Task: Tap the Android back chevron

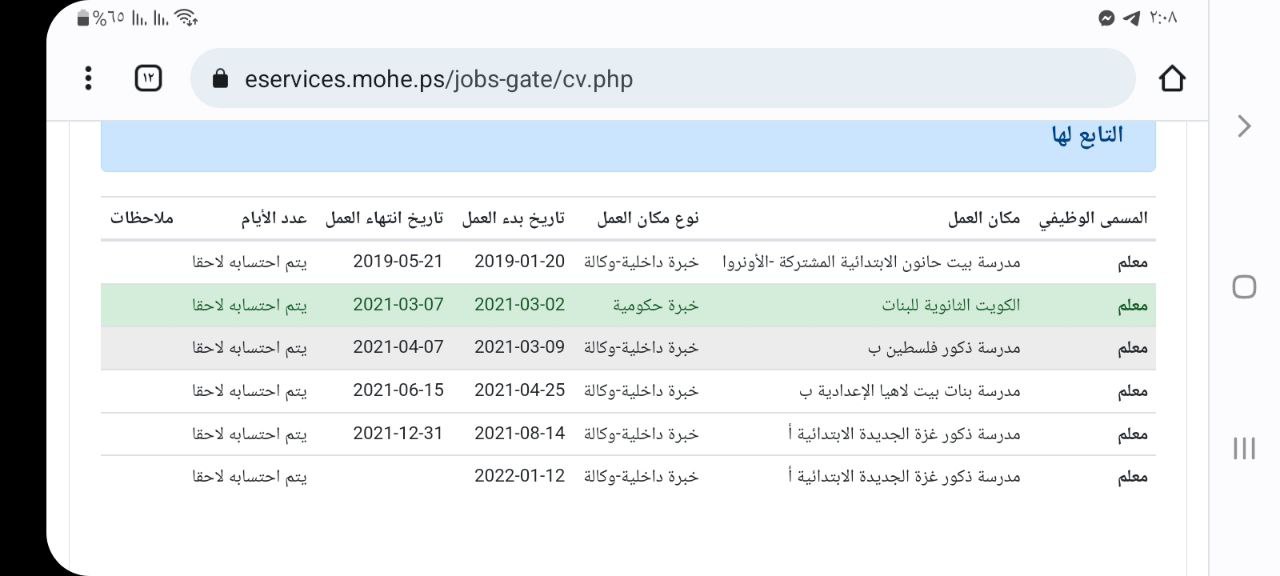Action: pos(1244,126)
